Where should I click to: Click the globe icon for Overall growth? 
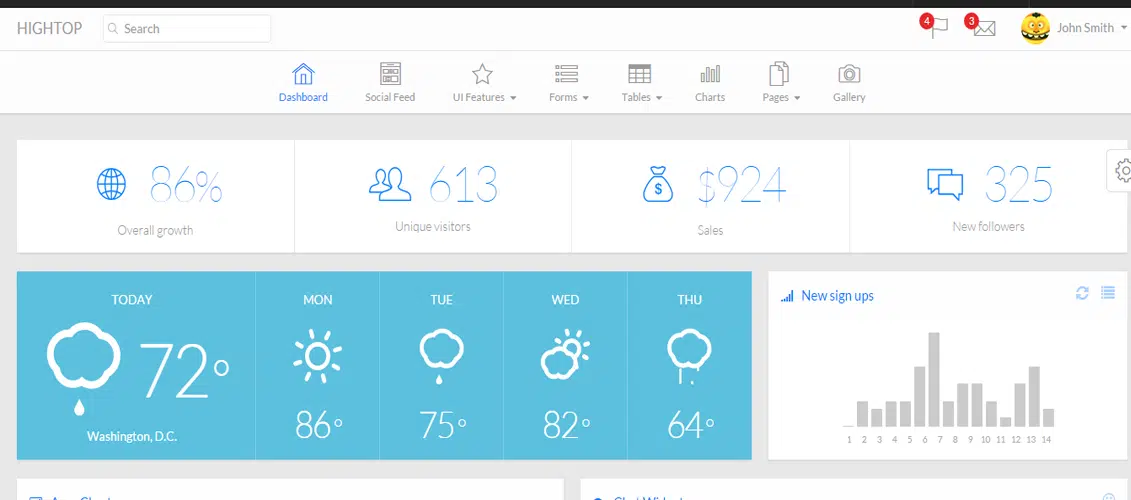tap(111, 184)
